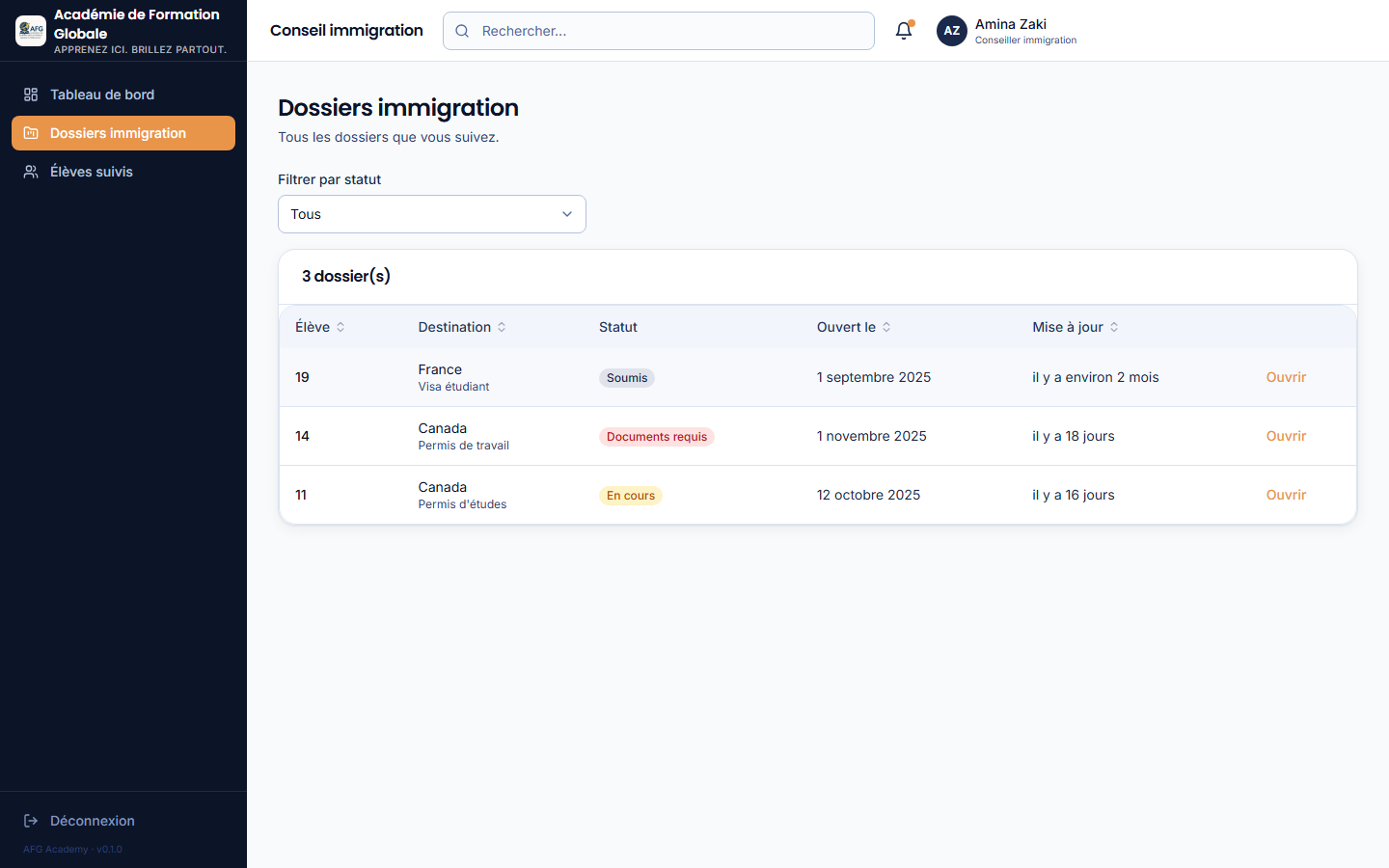
Task: Open Élèves suivis section
Action: point(123,172)
